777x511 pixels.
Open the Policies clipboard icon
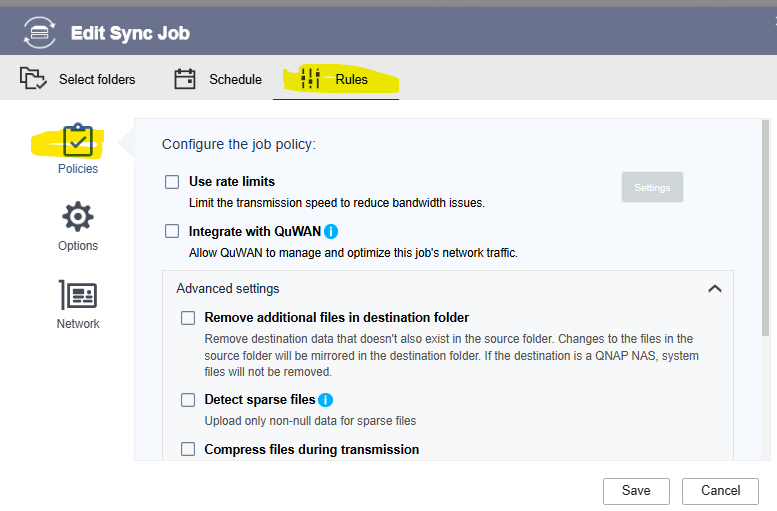(x=77, y=140)
